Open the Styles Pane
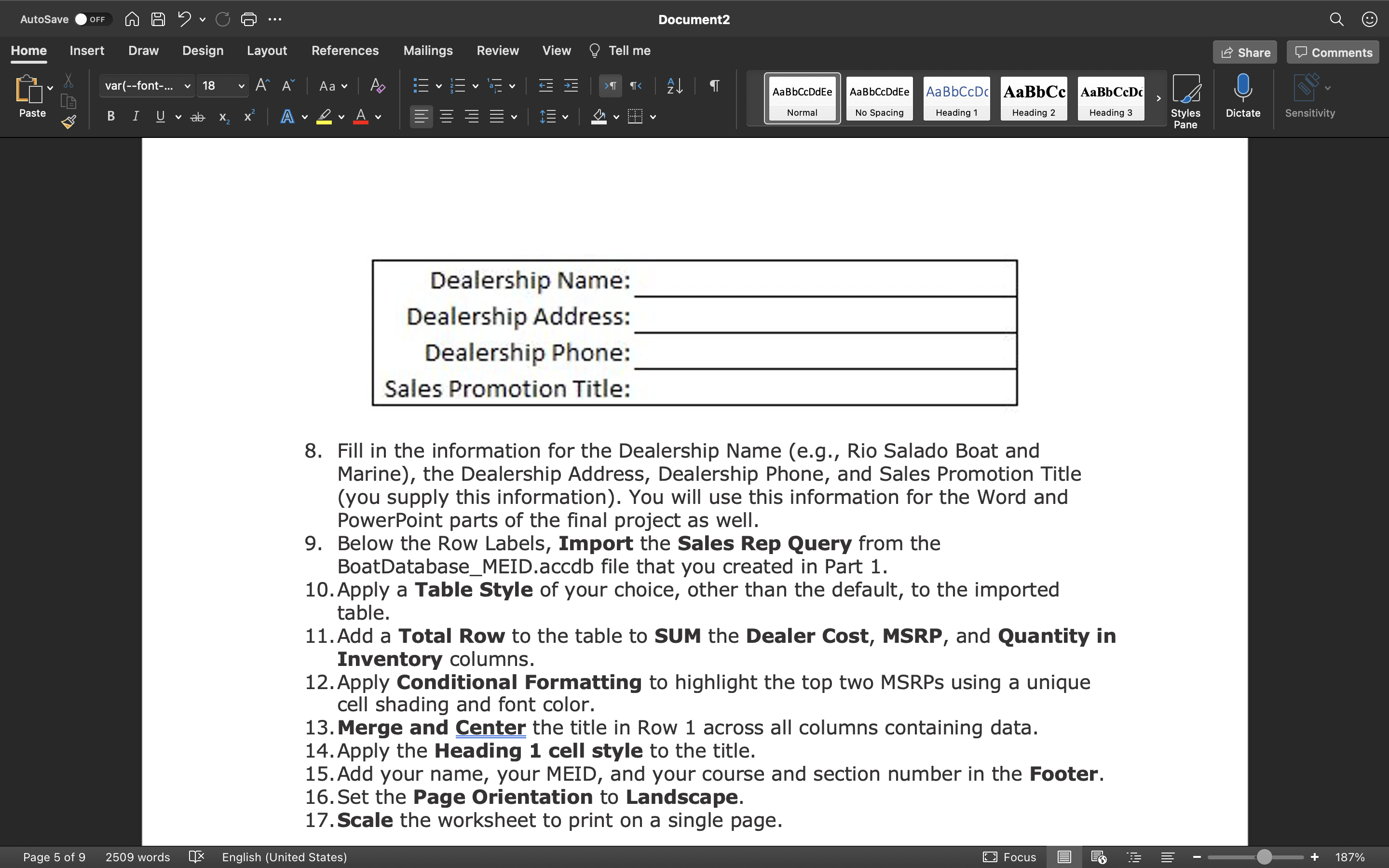This screenshot has width=1389, height=868. [x=1185, y=101]
